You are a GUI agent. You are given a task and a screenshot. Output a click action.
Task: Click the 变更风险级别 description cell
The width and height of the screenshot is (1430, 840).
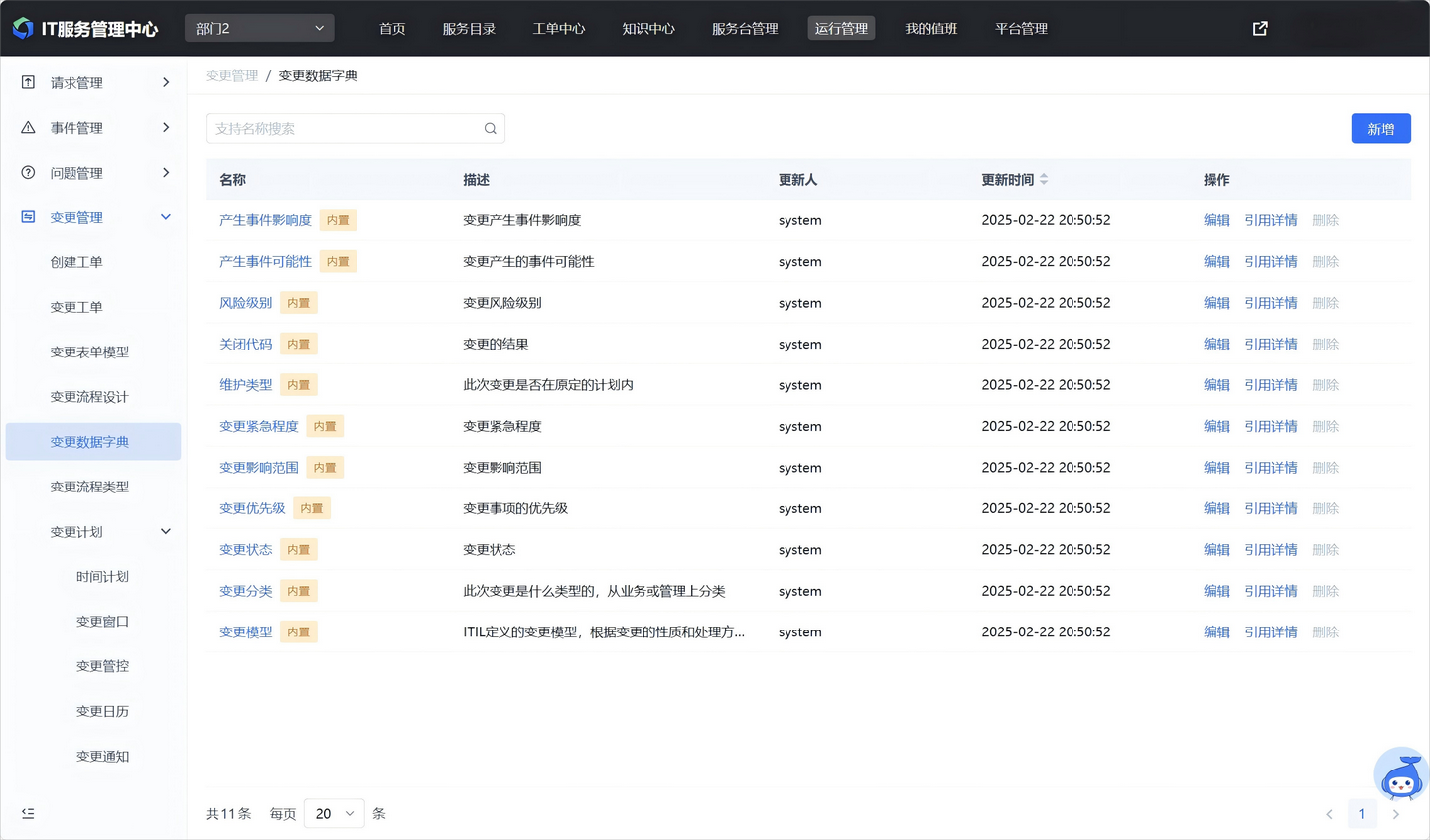[502, 303]
